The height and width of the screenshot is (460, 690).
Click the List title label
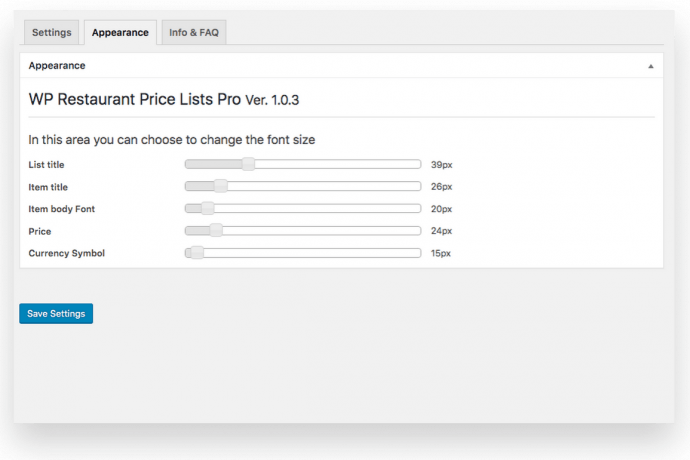pyautogui.click(x=46, y=165)
